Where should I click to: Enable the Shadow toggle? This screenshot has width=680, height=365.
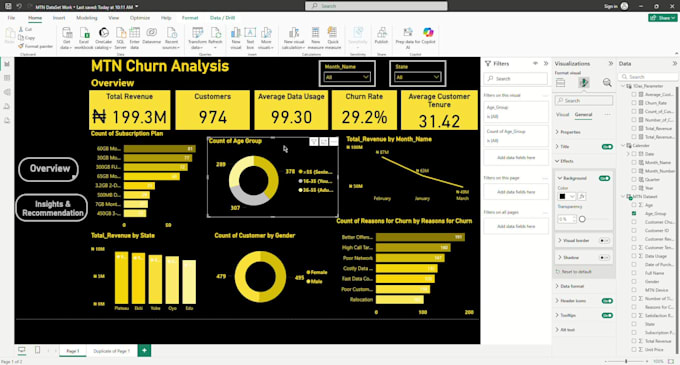pyautogui.click(x=604, y=257)
